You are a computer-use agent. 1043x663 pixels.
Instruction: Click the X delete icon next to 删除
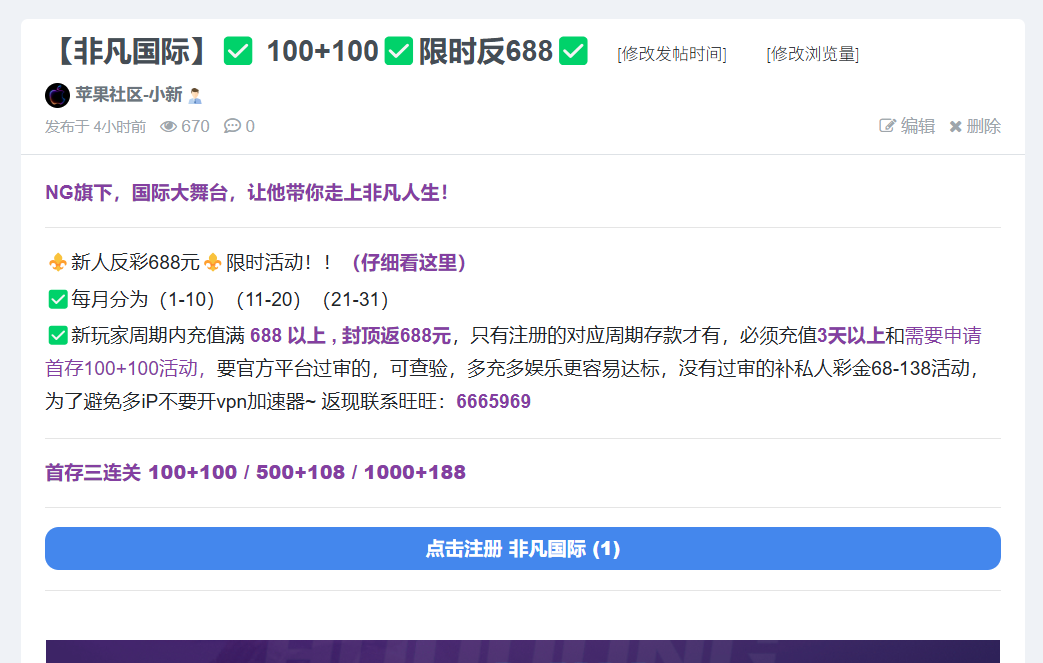coord(955,126)
